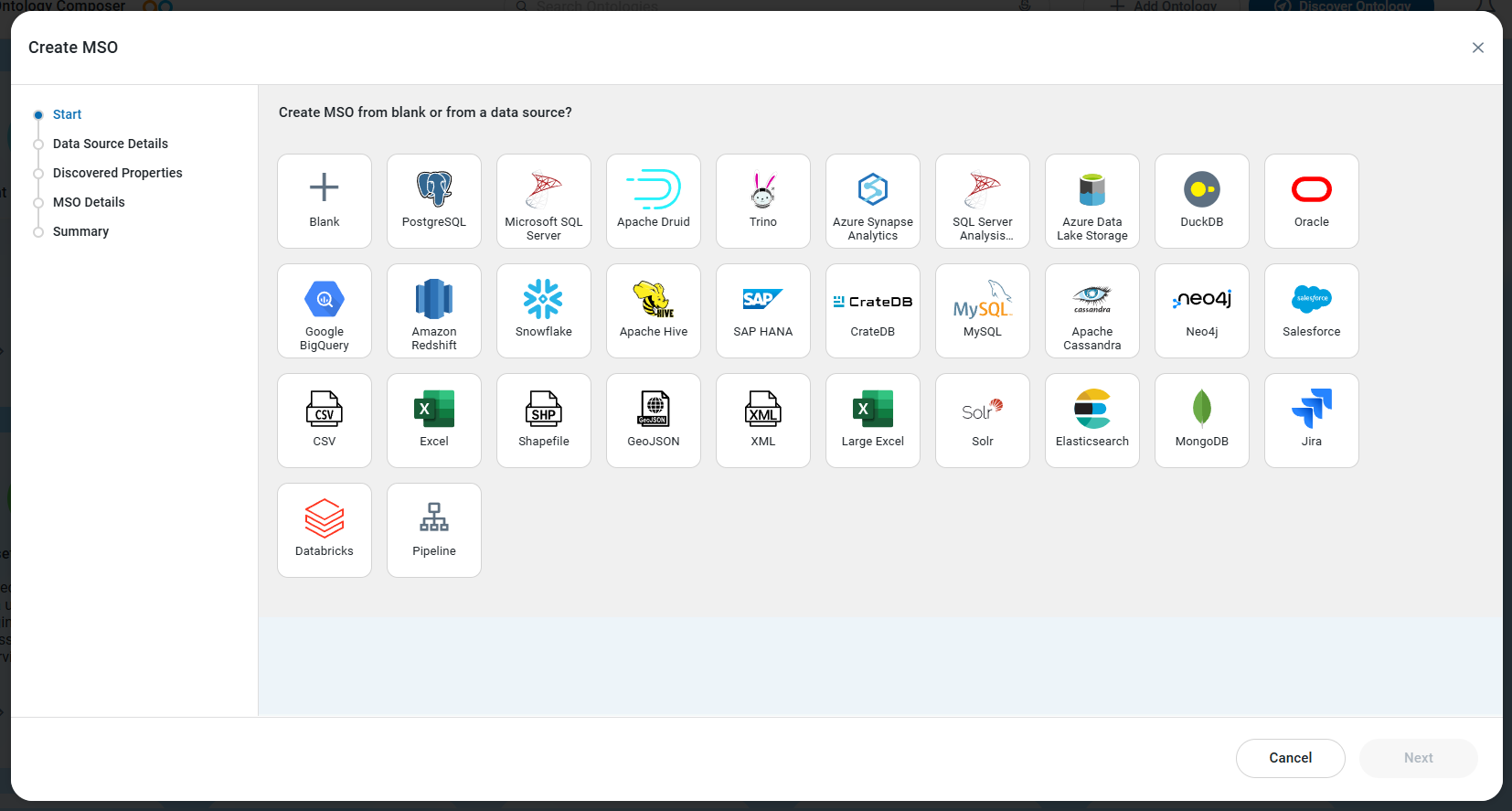1512x811 pixels.
Task: Pick Google BigQuery as source
Action: pos(325,311)
